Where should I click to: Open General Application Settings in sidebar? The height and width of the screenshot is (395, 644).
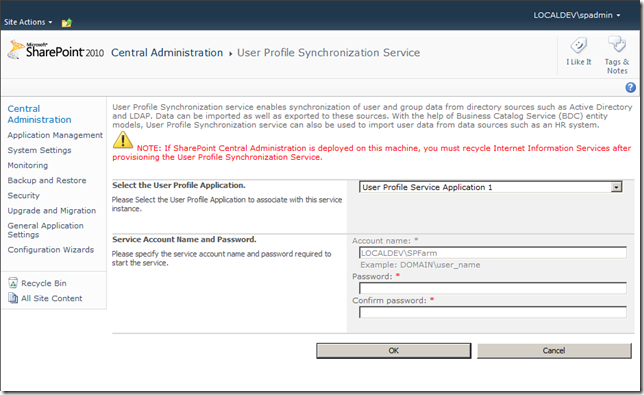point(46,230)
